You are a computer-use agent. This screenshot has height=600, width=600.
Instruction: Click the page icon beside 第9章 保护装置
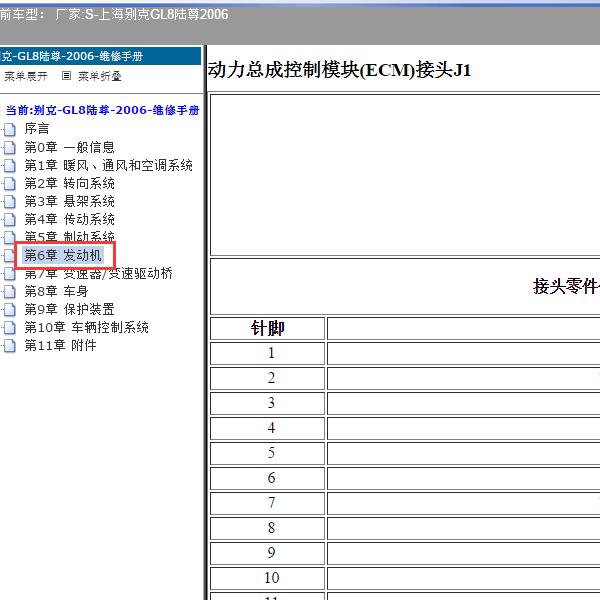click(x=10, y=309)
